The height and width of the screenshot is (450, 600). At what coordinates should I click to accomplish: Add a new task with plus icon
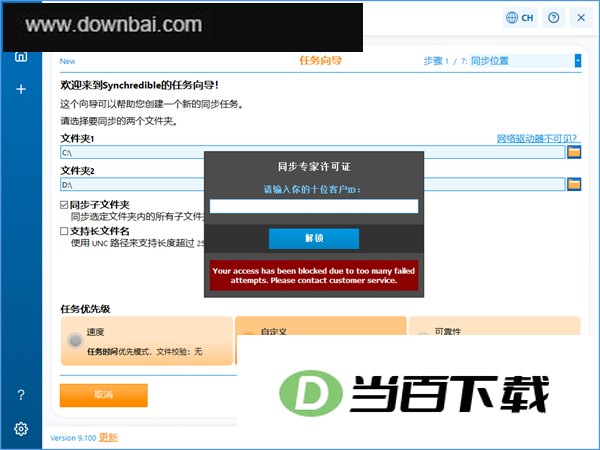(21, 89)
